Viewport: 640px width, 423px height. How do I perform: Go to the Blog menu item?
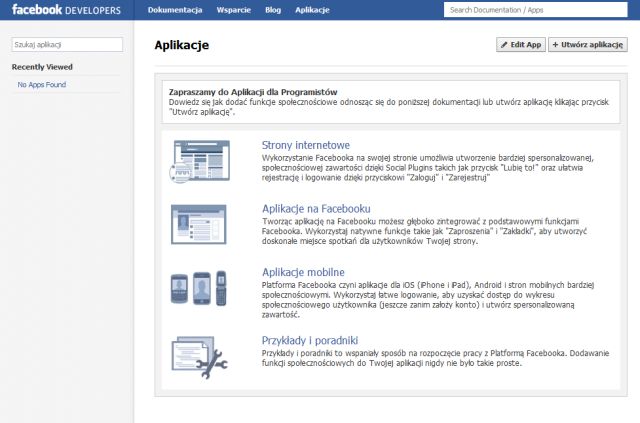click(273, 10)
